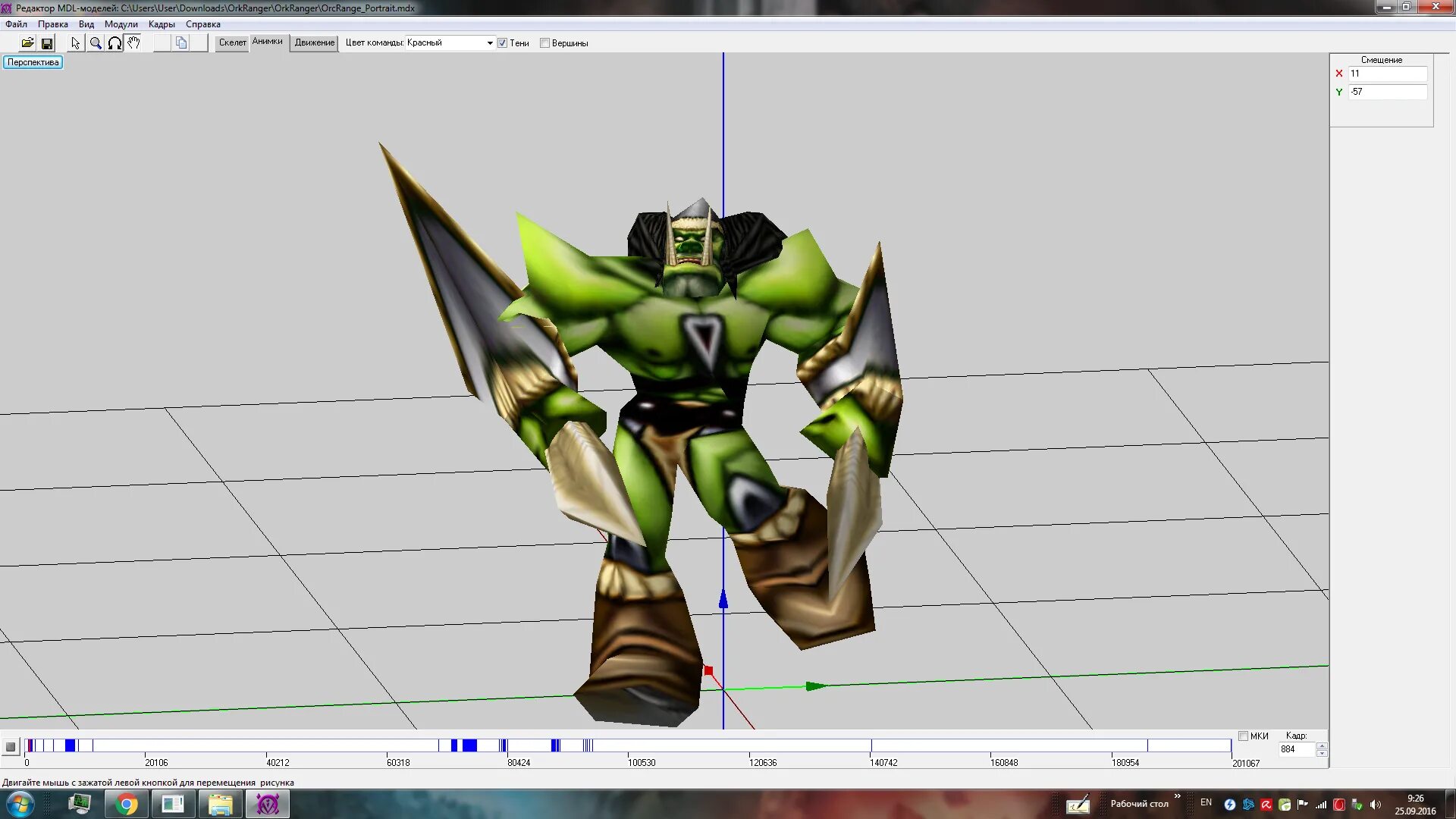This screenshot has height=819, width=1456.
Task: Click the open file folder icon
Action: pos(27,43)
